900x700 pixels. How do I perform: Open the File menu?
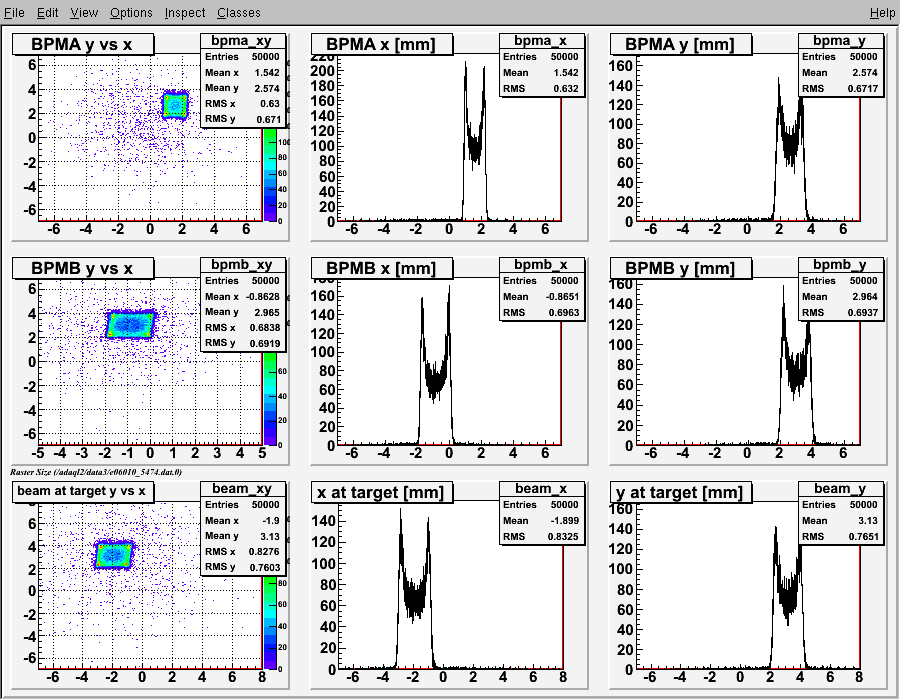pyautogui.click(x=14, y=12)
